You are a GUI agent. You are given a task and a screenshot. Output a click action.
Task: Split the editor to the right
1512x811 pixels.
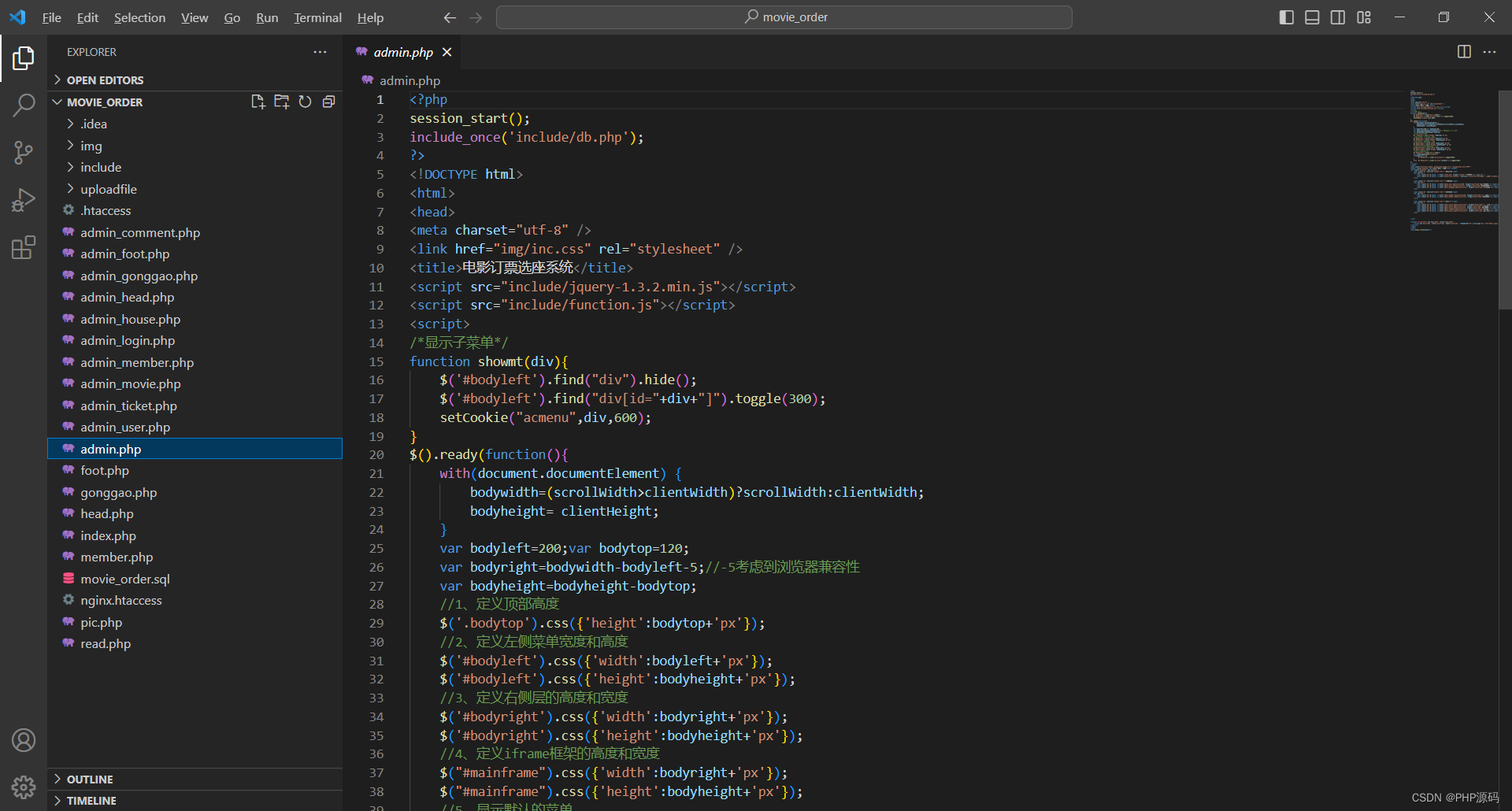pos(1464,52)
